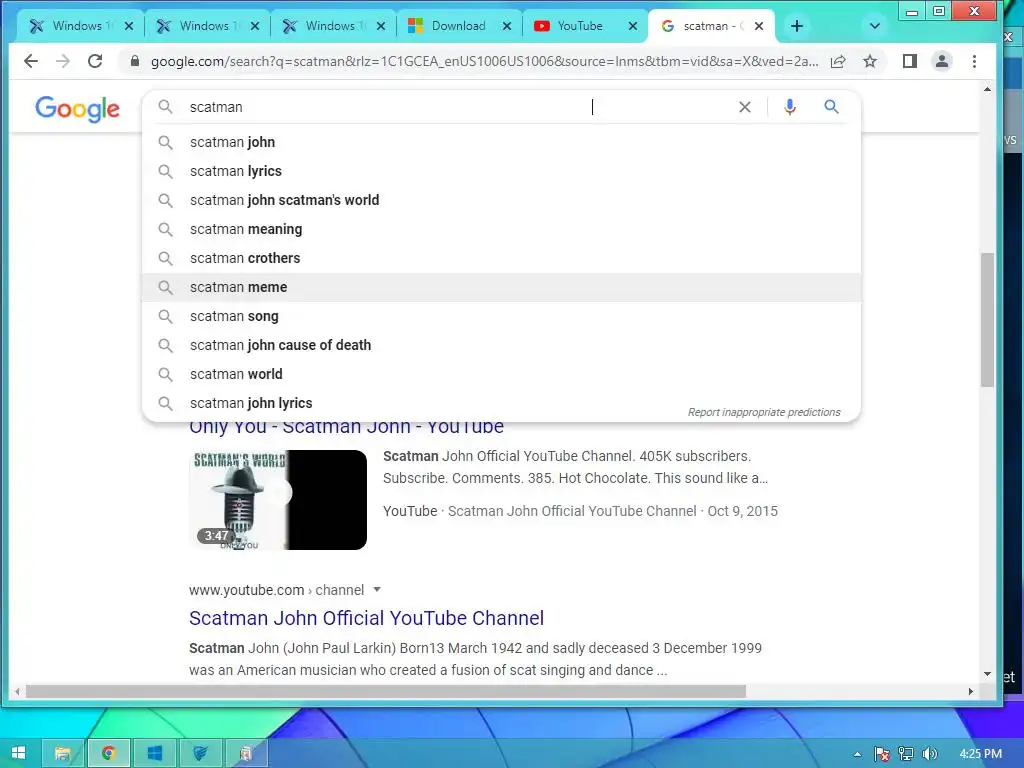
Task: Start voice search with the microphone
Action: pyautogui.click(x=790, y=107)
